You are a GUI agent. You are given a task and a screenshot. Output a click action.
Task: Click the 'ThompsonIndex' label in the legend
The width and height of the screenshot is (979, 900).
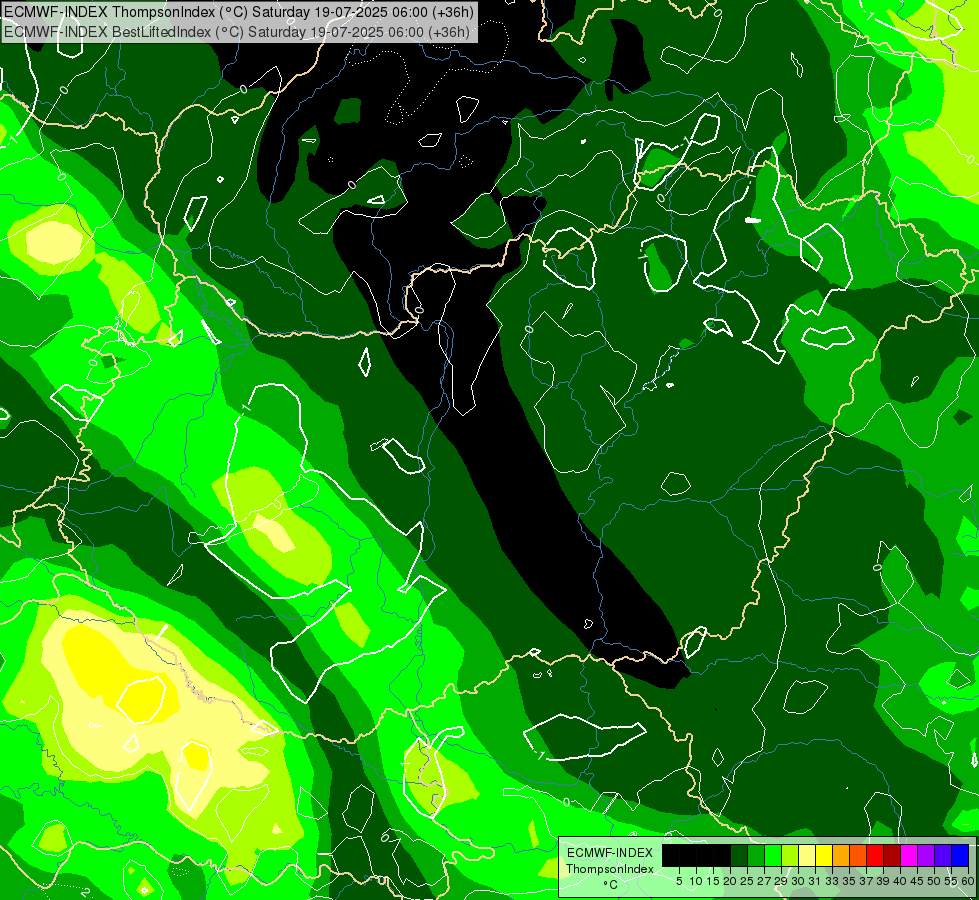610,869
